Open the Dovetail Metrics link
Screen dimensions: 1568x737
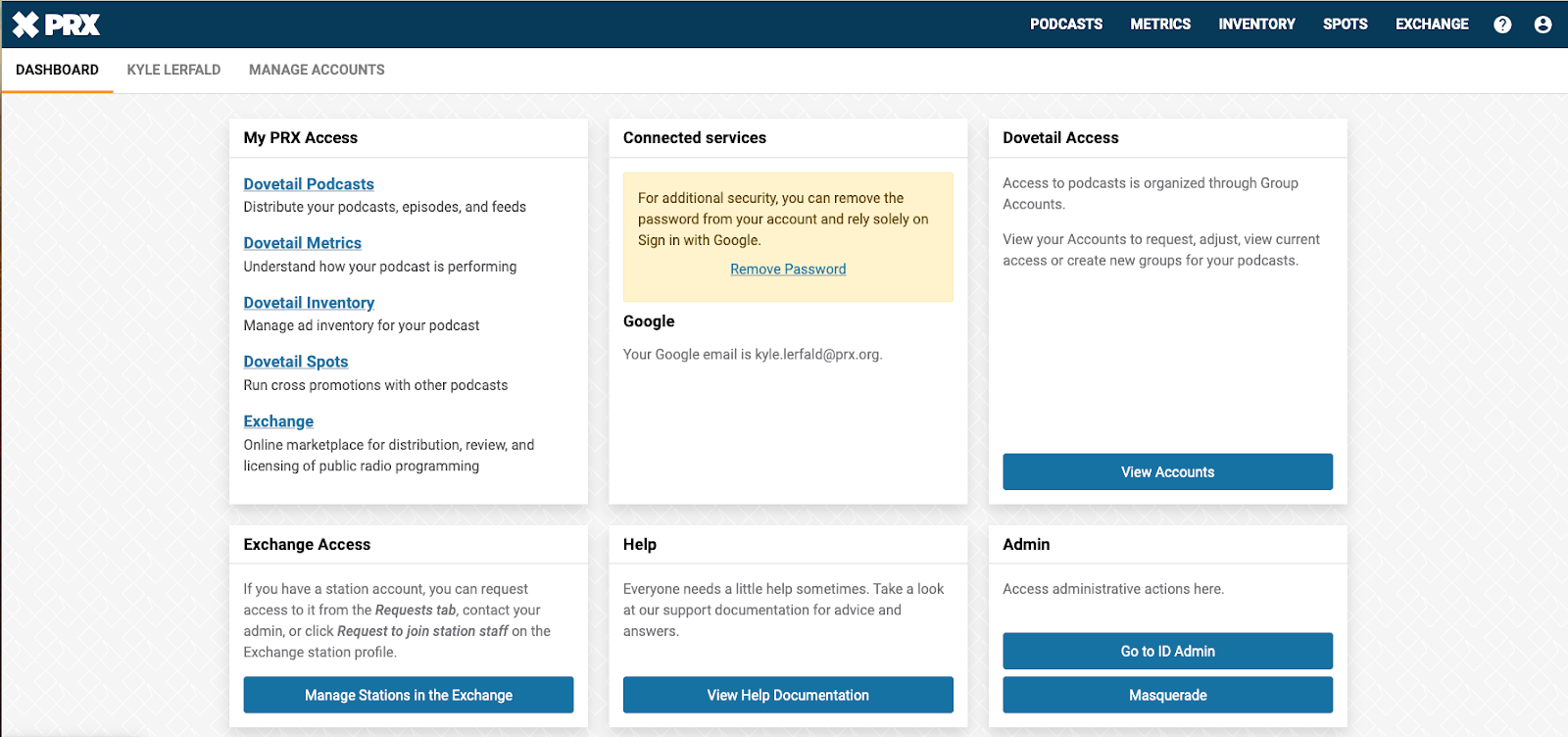[302, 243]
